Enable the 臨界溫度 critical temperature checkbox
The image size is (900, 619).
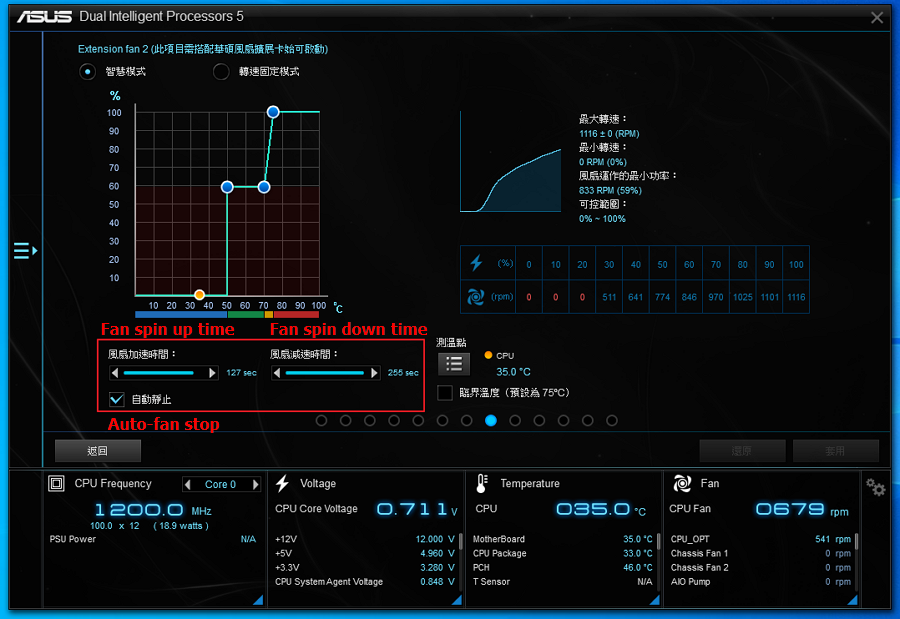tap(445, 393)
